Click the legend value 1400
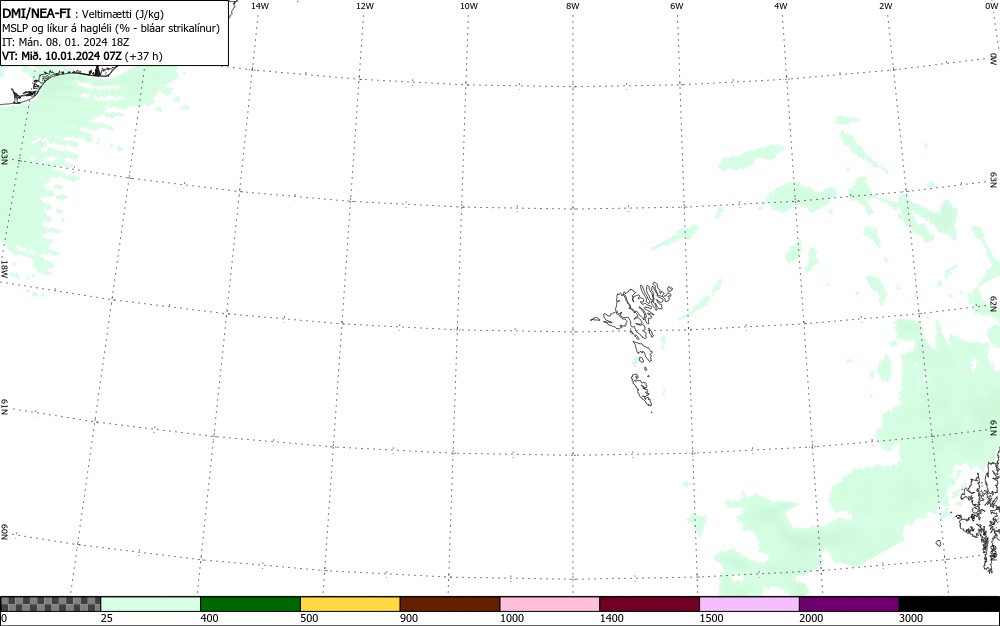 coord(612,618)
